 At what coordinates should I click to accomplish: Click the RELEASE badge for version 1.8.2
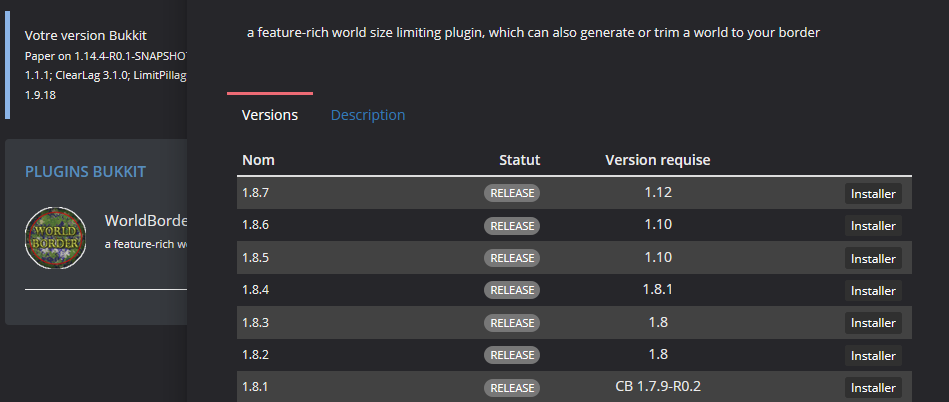[x=512, y=355]
